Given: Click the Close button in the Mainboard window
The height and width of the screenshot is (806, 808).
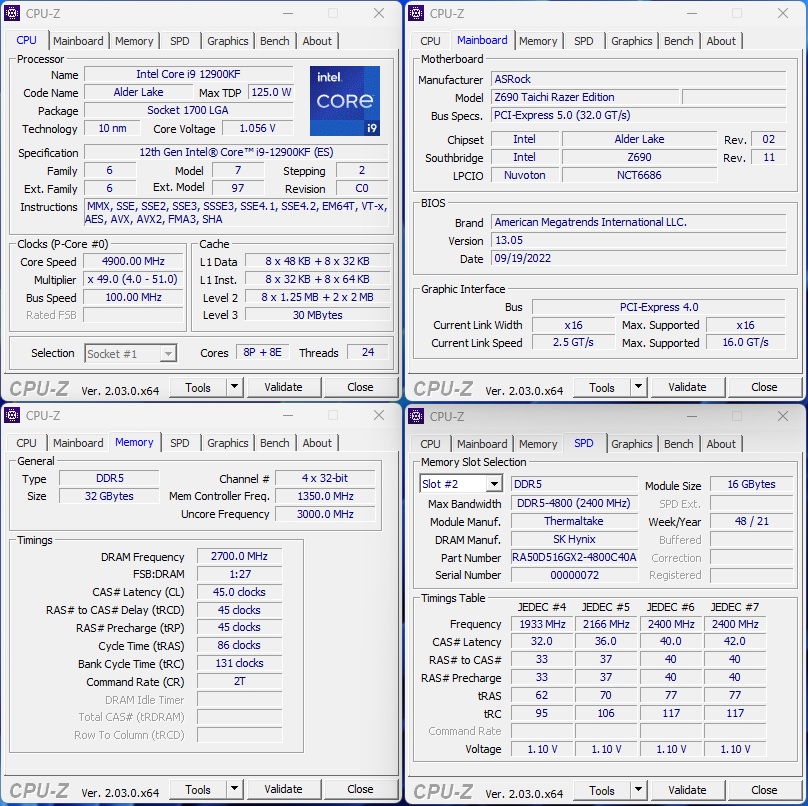Looking at the screenshot, I should (764, 387).
